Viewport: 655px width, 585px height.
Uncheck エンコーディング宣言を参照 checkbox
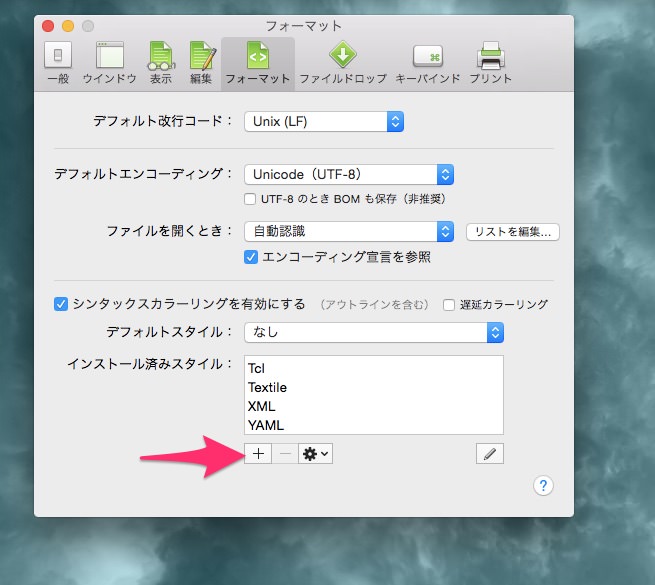click(x=251, y=257)
